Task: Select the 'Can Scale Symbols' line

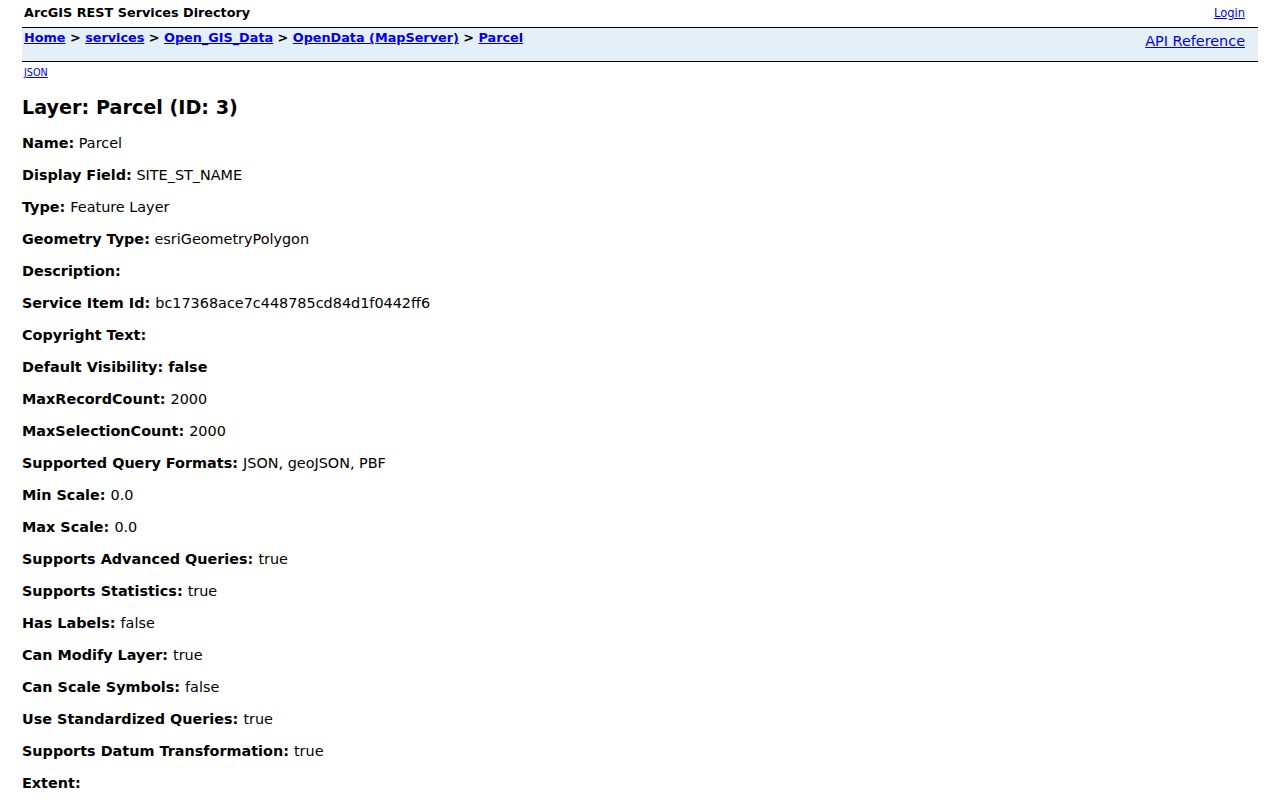Action: [121, 687]
